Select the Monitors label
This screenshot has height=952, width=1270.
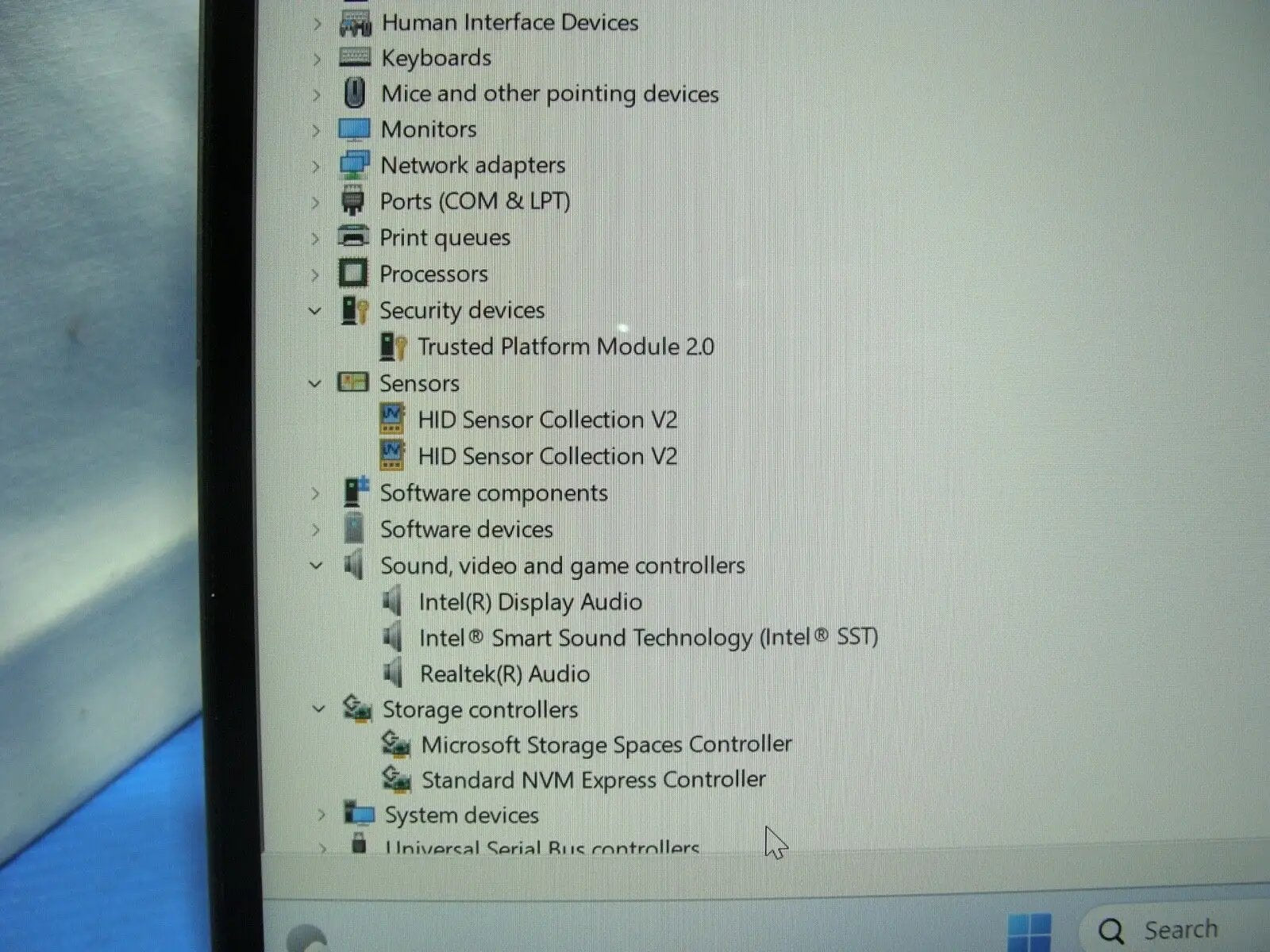[x=429, y=129]
